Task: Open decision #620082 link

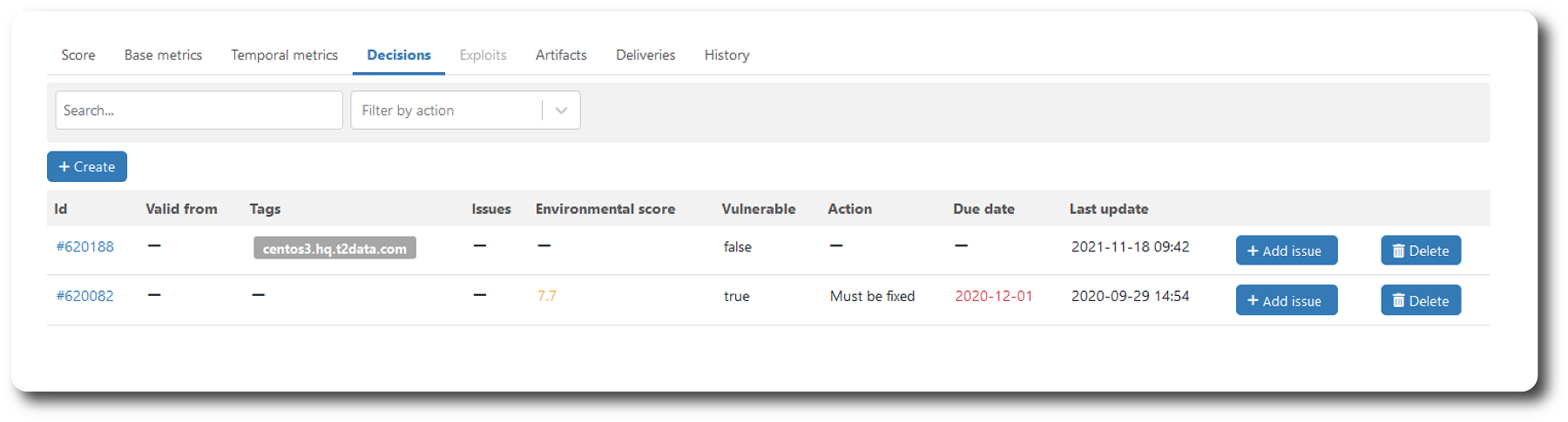Action: click(84, 296)
